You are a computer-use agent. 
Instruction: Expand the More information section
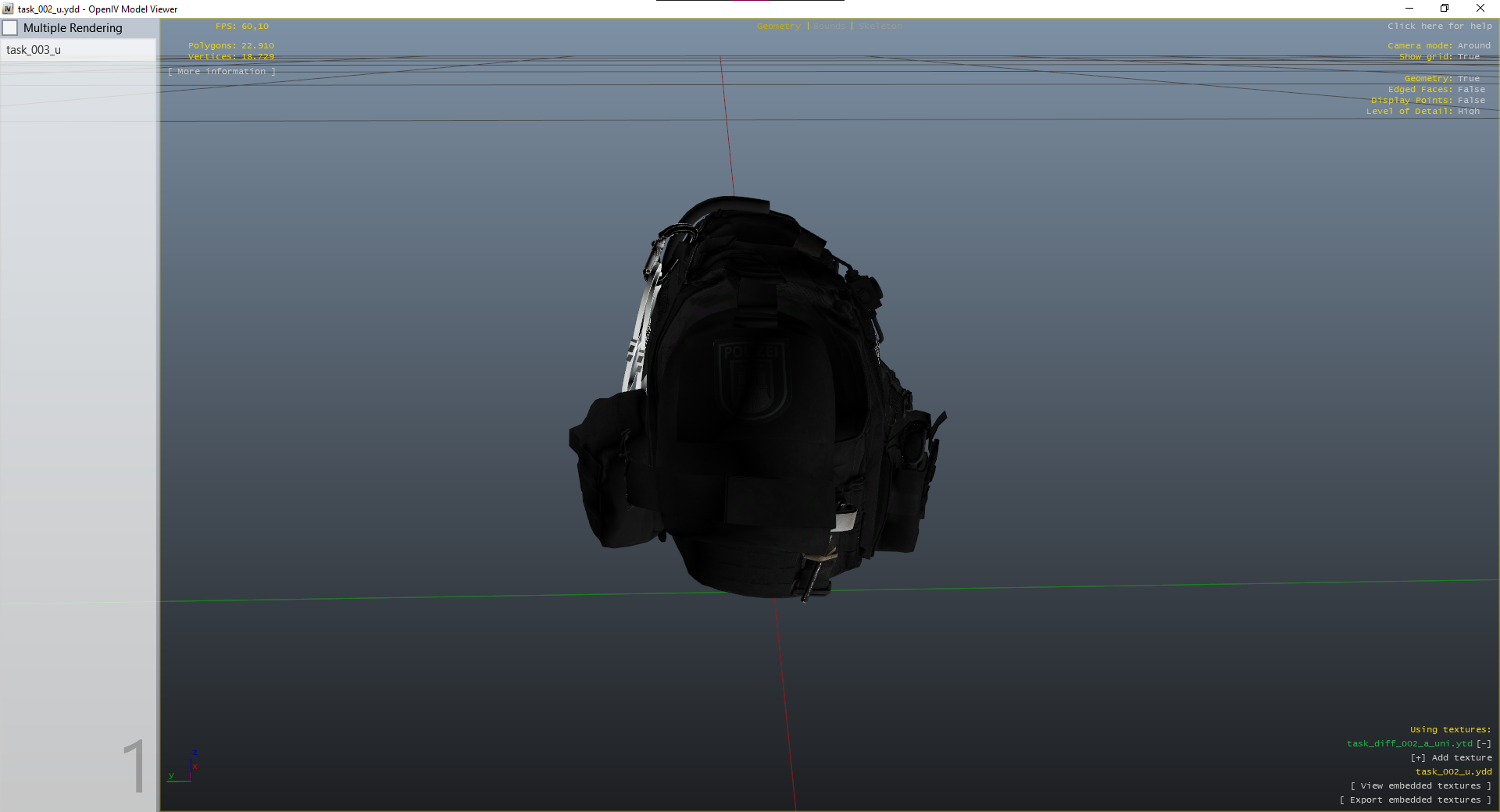(222, 72)
